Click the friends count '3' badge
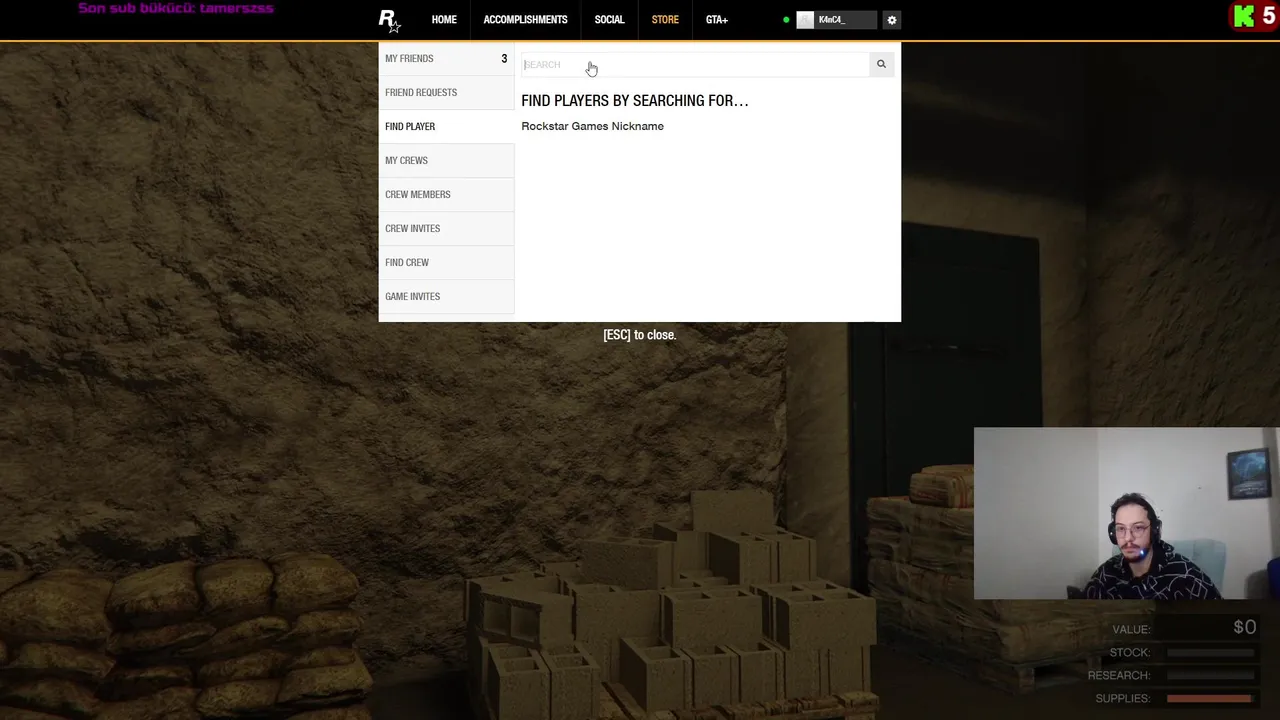Screen dimensions: 1280x720 [x=504, y=59]
